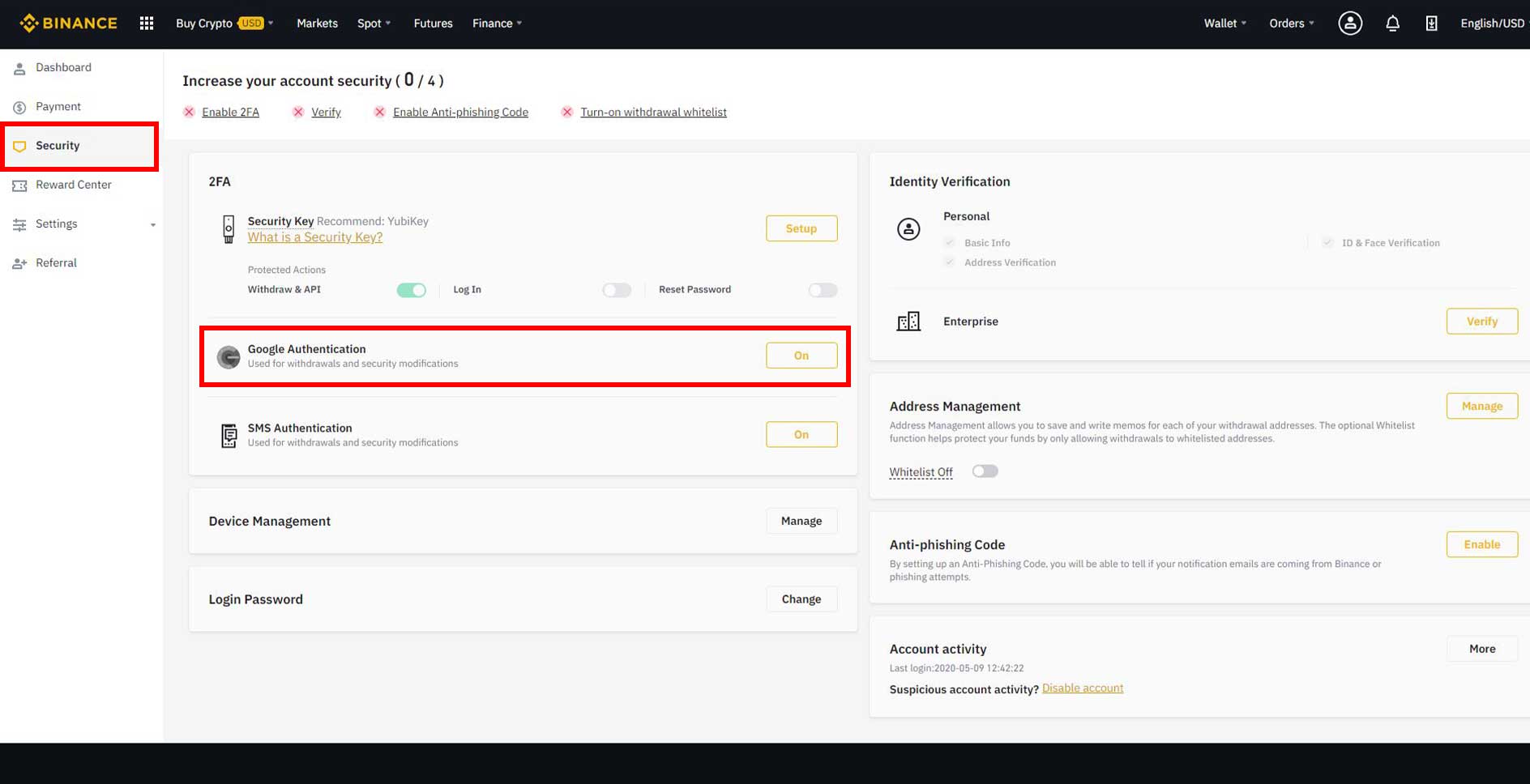This screenshot has width=1530, height=784.
Task: Click the Binance logo
Action: (69, 23)
